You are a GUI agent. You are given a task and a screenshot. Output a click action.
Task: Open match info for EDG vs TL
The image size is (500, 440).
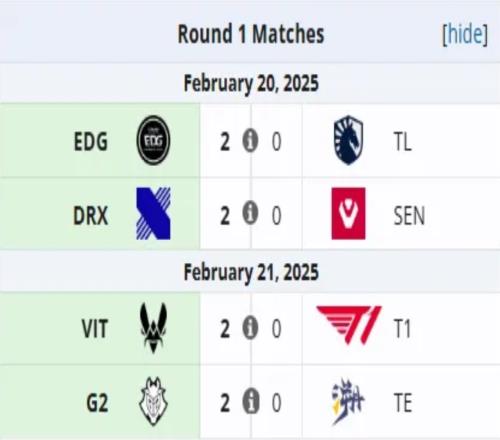(250, 141)
